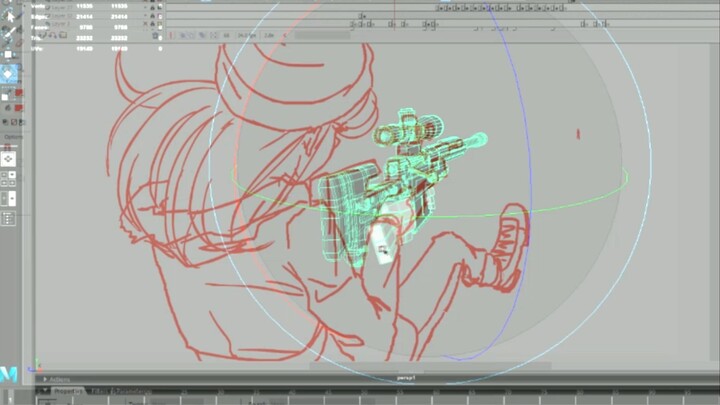Viewport: 720px width, 405px height.
Task: Open the red stroke color swatch
Action: (x=19, y=93)
